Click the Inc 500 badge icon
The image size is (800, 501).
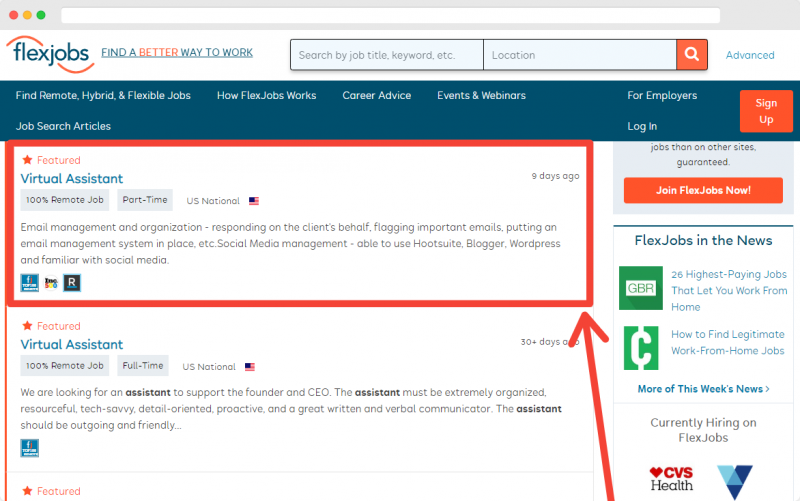click(x=51, y=283)
